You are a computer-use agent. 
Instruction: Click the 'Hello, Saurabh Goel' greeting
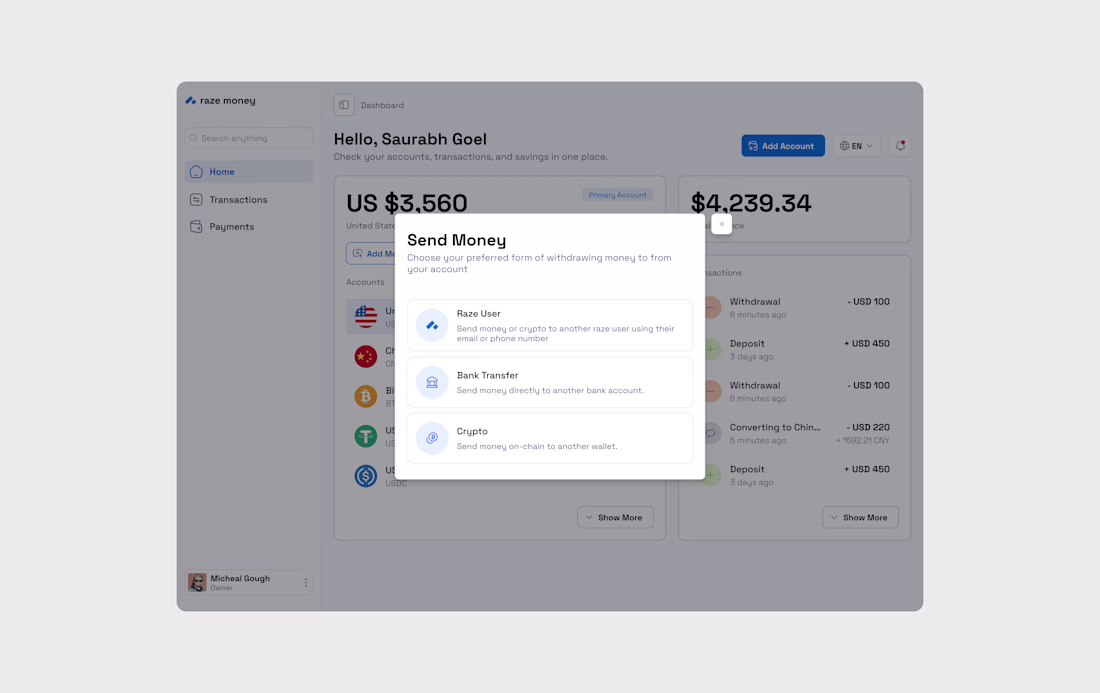pyautogui.click(x=410, y=139)
